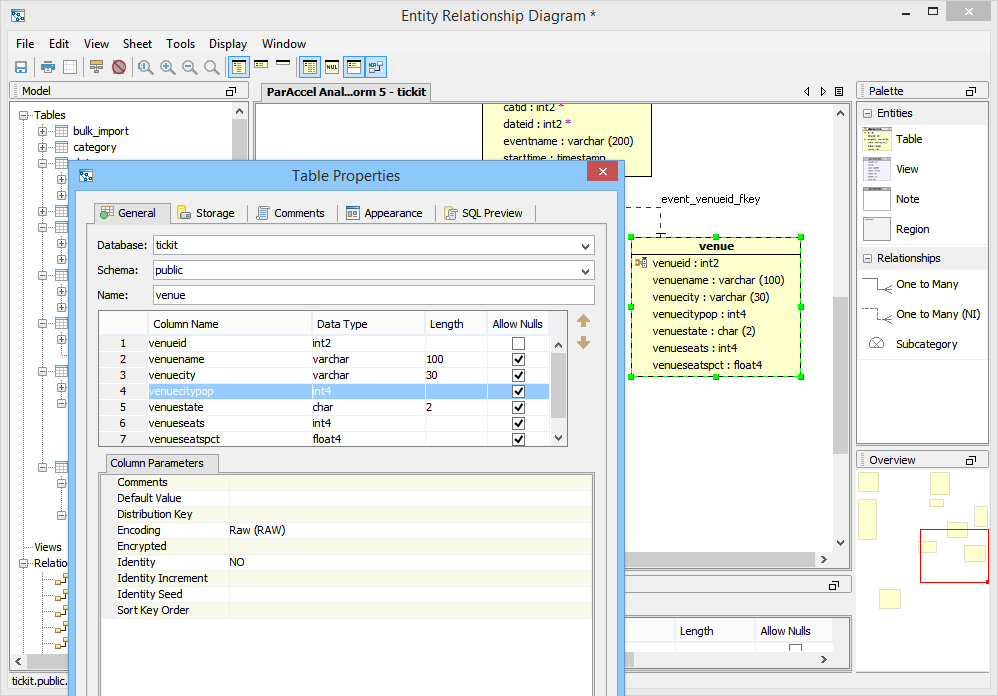Open the Sheet menu
The width and height of the screenshot is (998, 696).
[137, 44]
